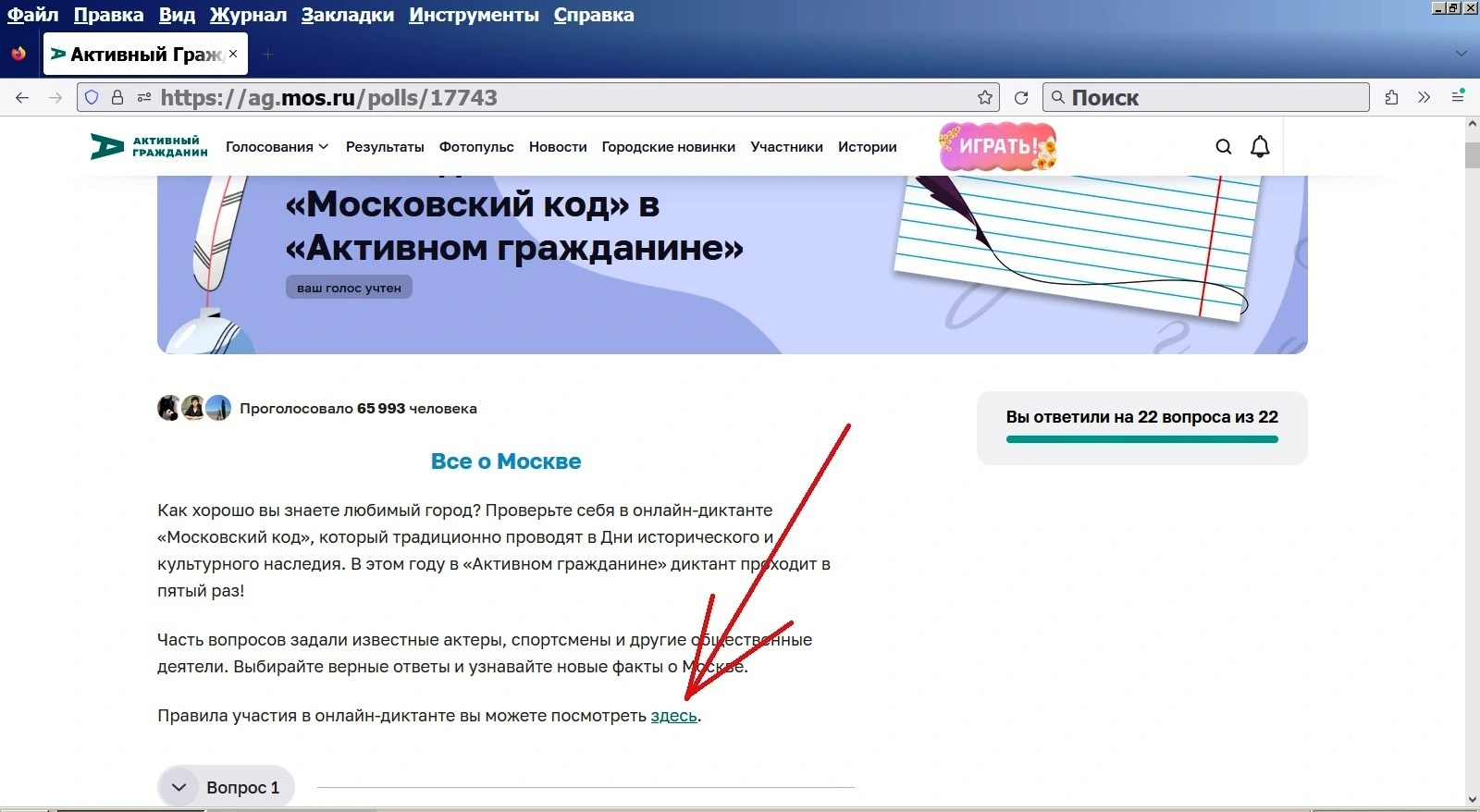This screenshot has width=1480, height=812.
Task: Open the Файл menu
Action: 32,15
